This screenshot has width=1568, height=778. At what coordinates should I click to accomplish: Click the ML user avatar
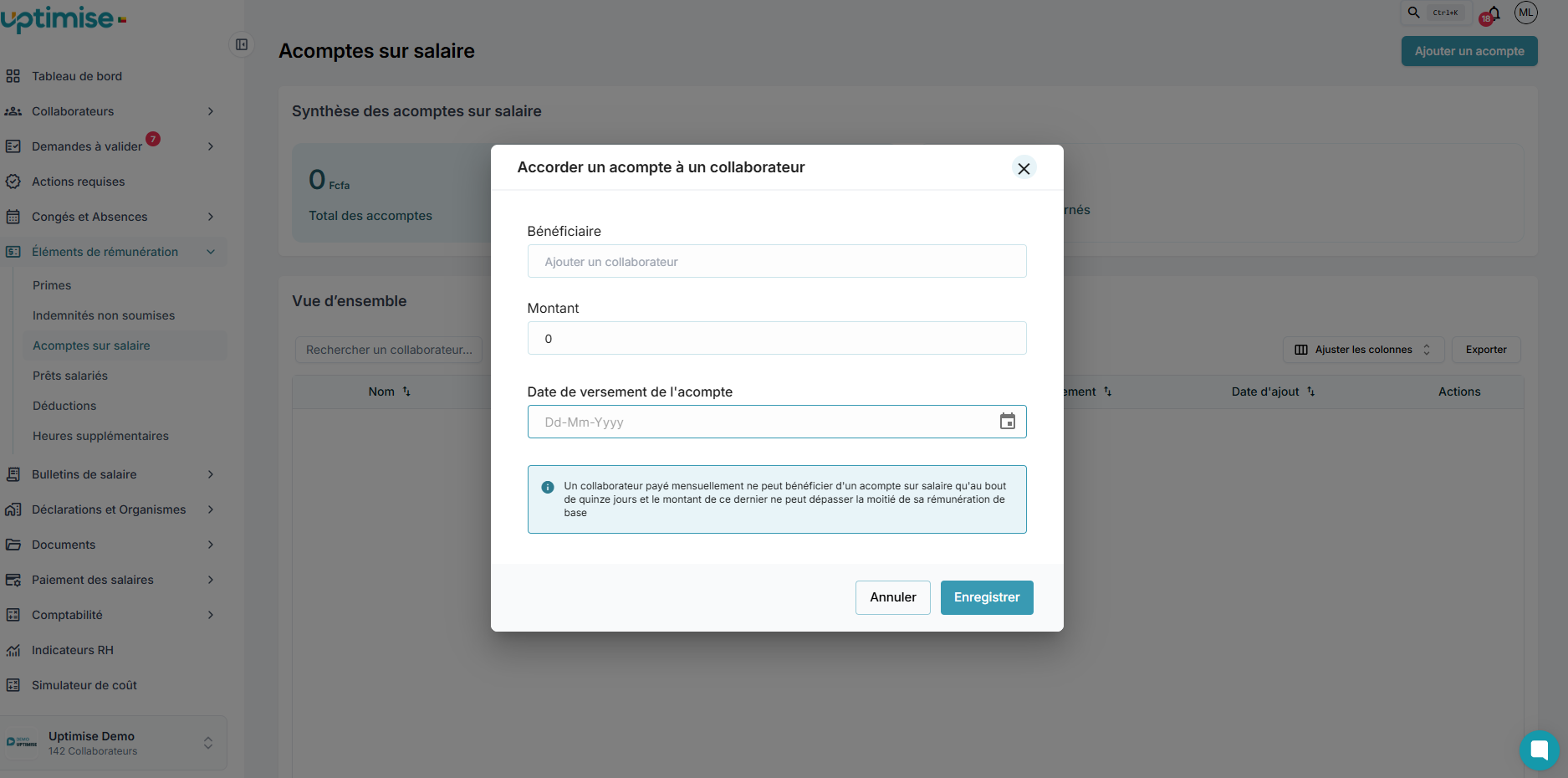click(1526, 13)
